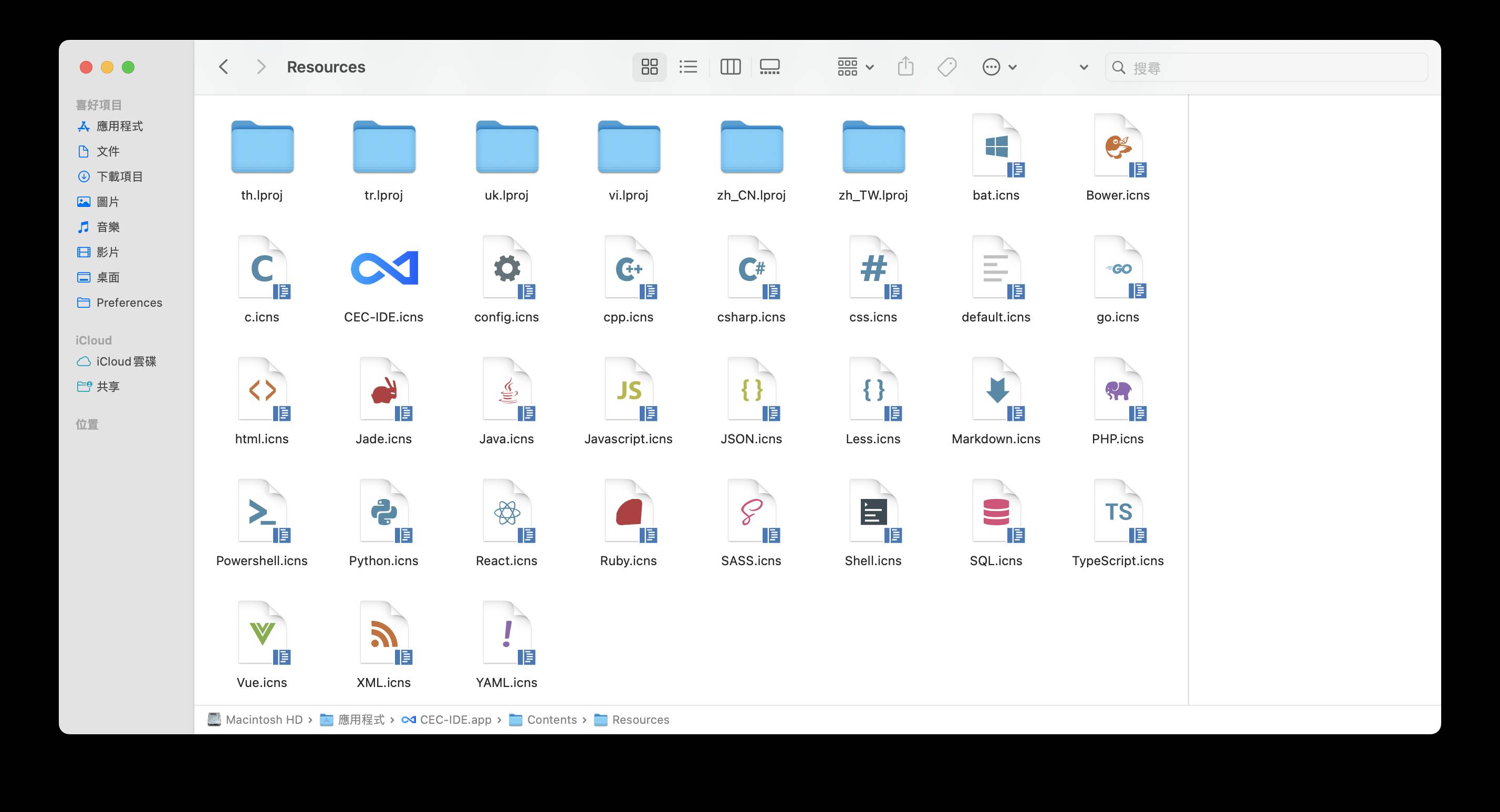This screenshot has width=1500, height=812.
Task: Click the Tags toolbar button
Action: point(947,67)
